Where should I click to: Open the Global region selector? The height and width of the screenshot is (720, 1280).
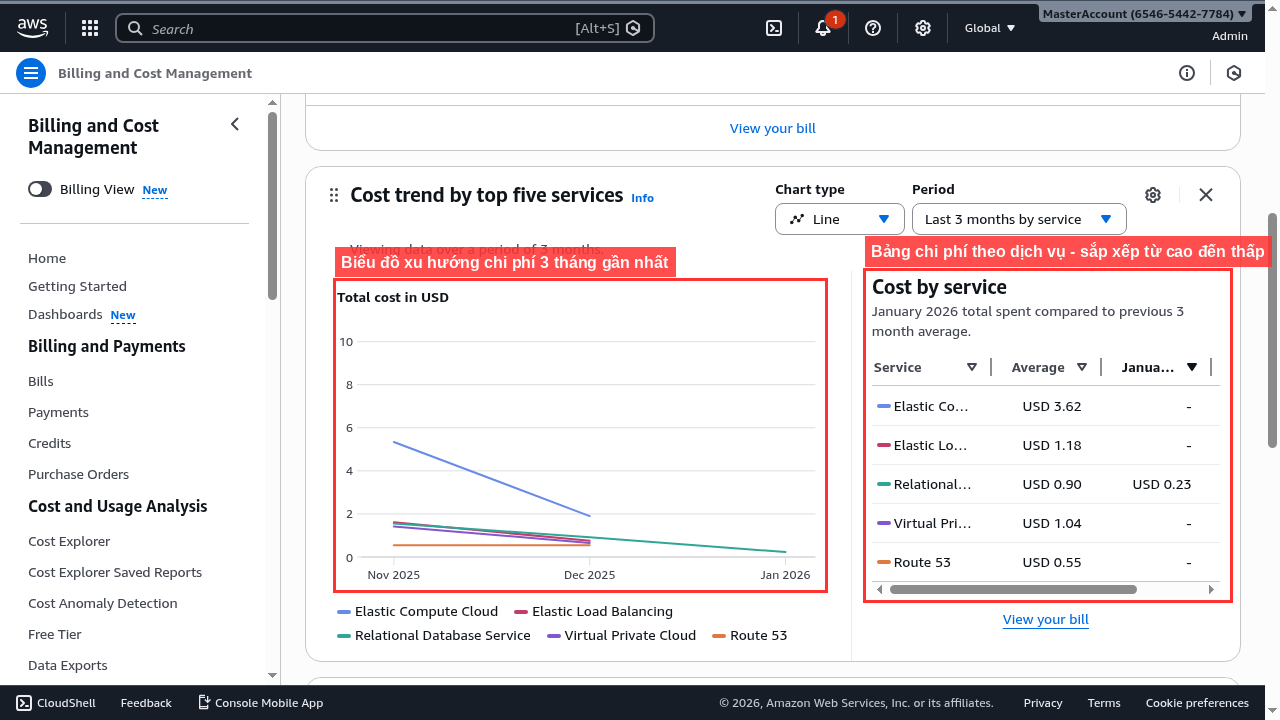(x=989, y=28)
